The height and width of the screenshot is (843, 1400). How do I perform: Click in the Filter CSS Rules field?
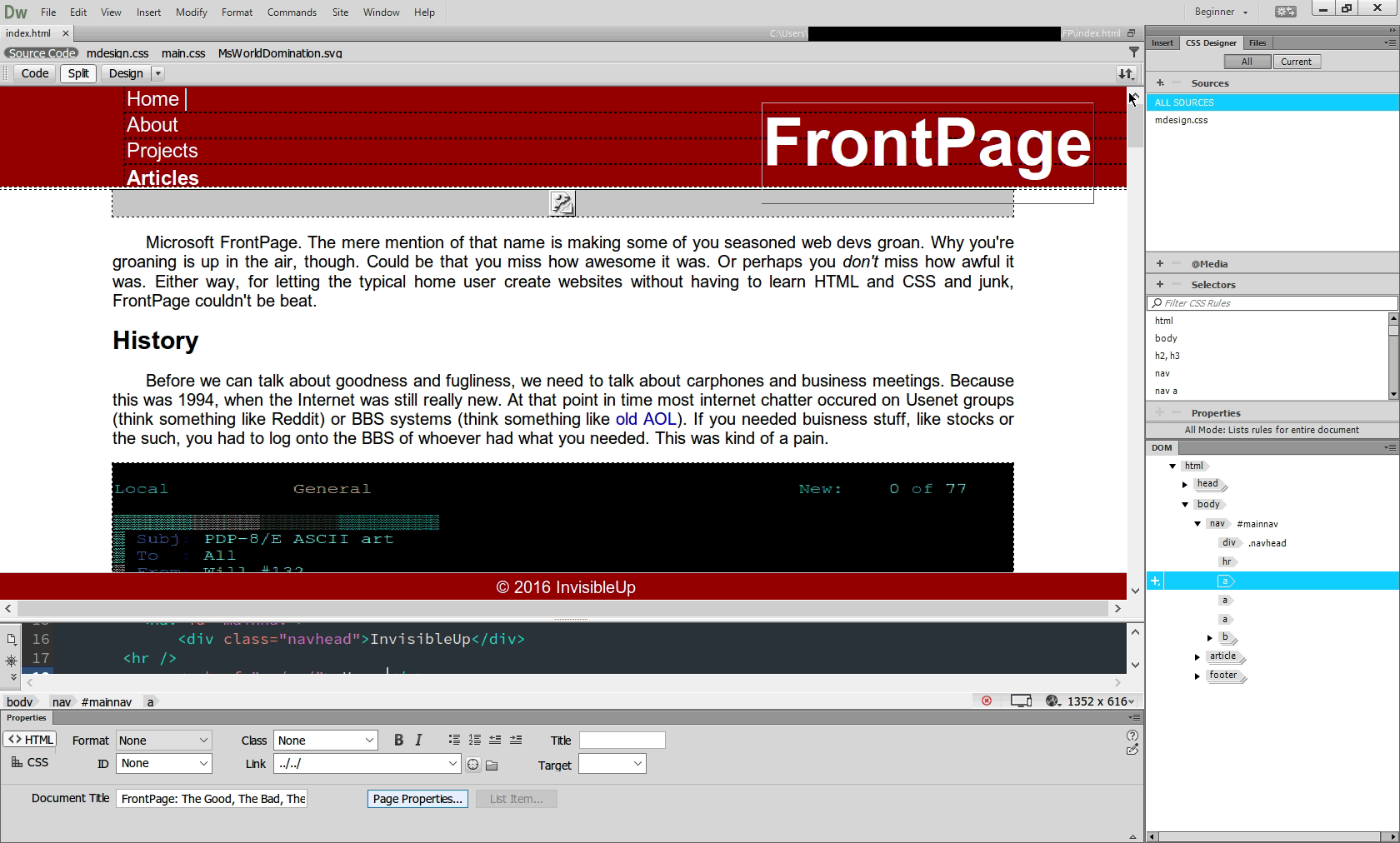point(1272,303)
